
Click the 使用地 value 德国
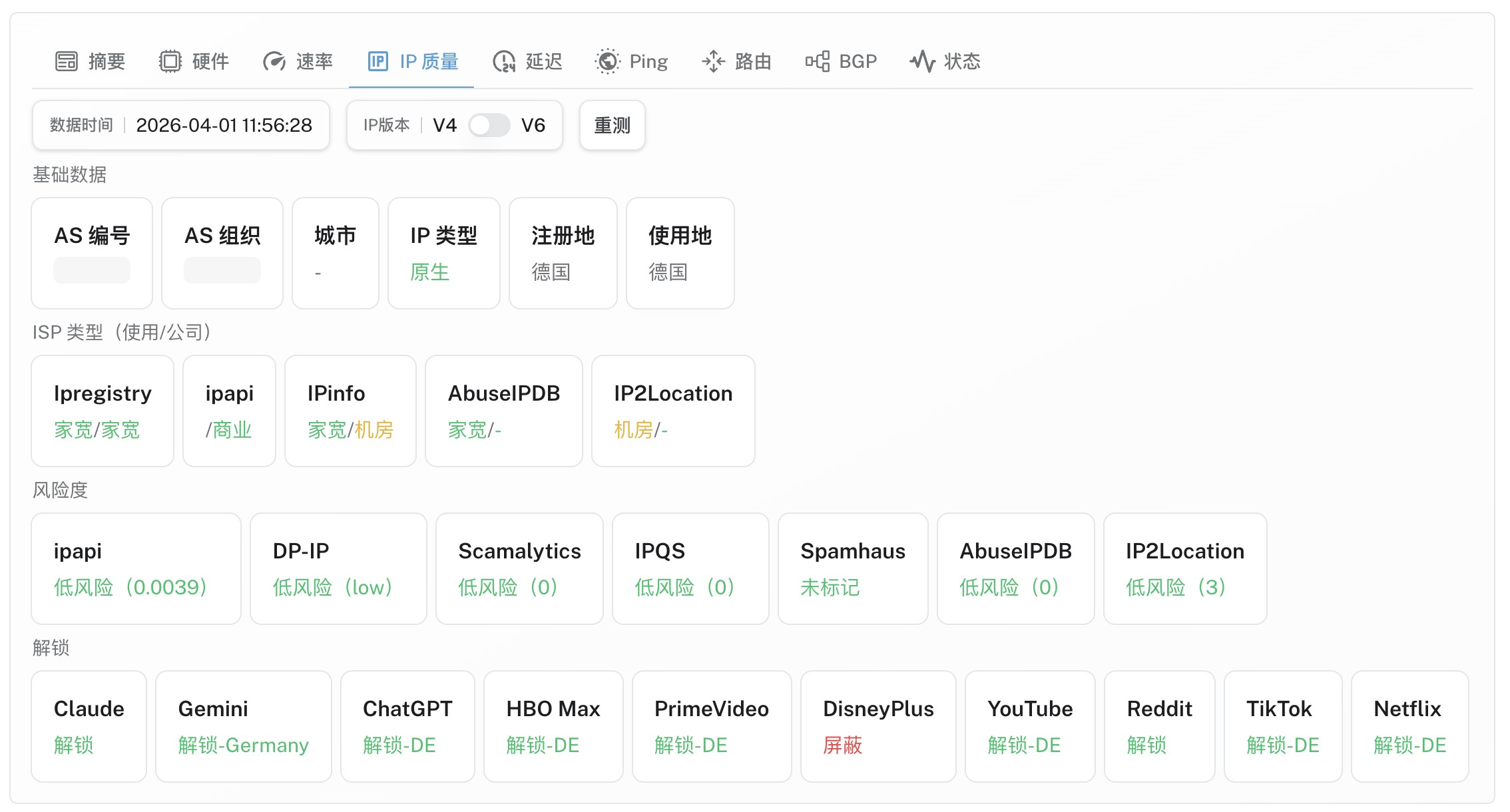[x=668, y=272]
